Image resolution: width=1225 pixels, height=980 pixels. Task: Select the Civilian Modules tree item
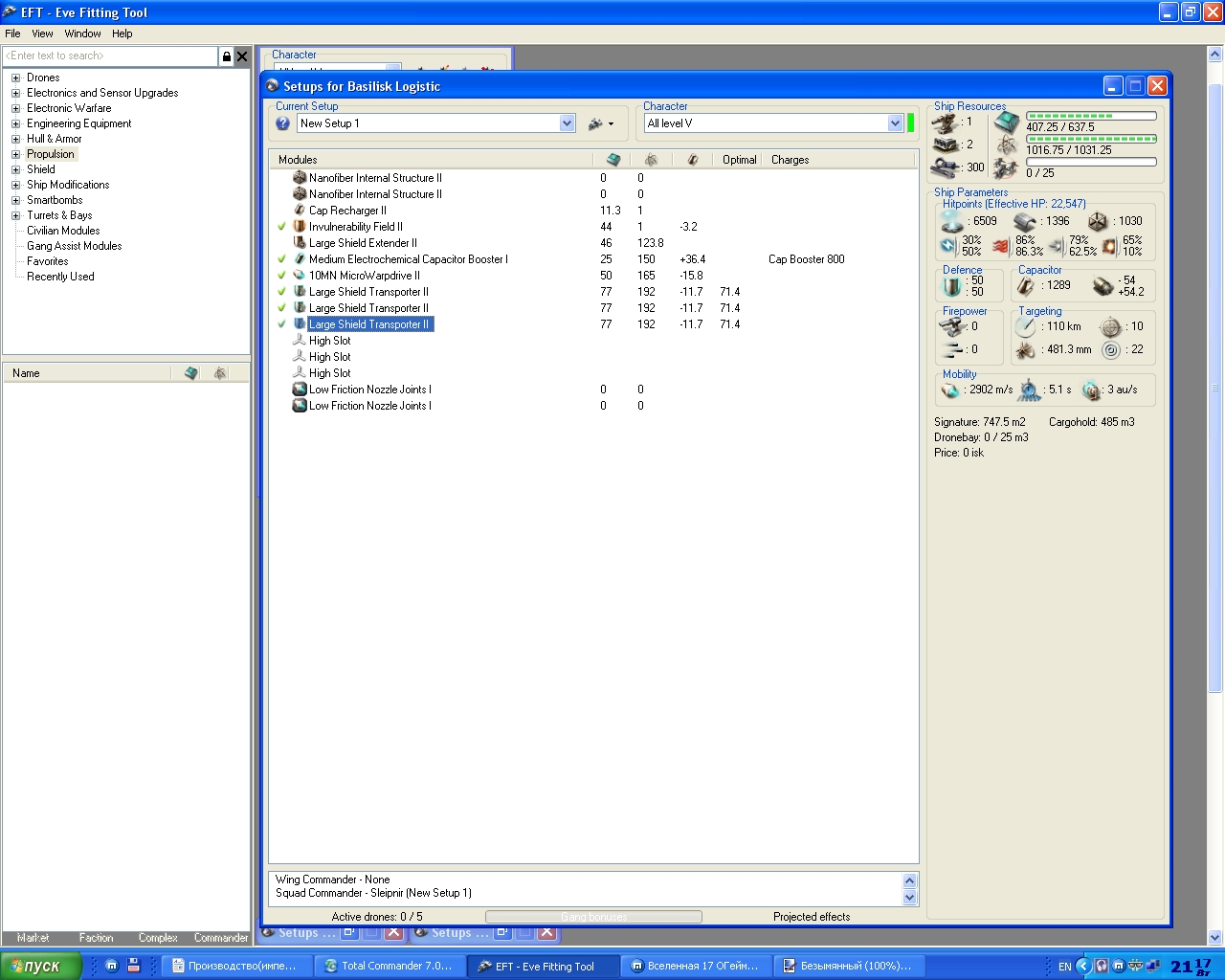(x=63, y=231)
